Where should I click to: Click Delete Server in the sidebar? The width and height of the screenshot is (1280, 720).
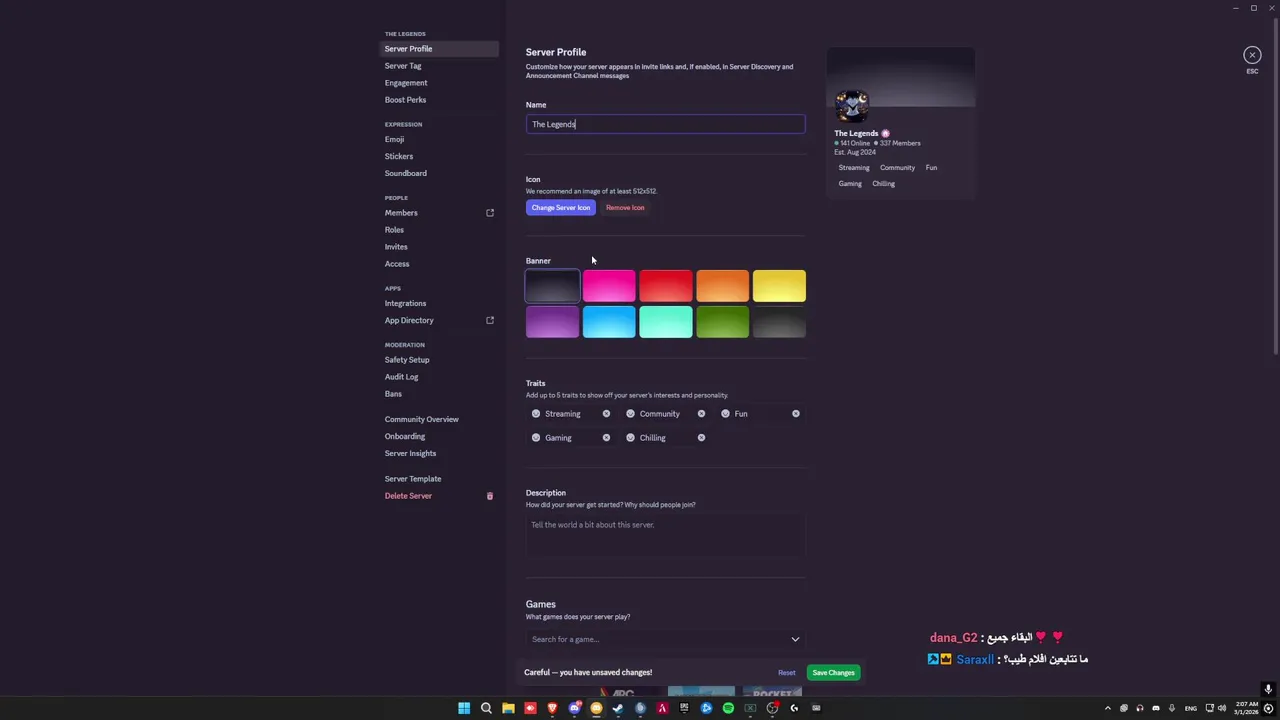click(408, 496)
